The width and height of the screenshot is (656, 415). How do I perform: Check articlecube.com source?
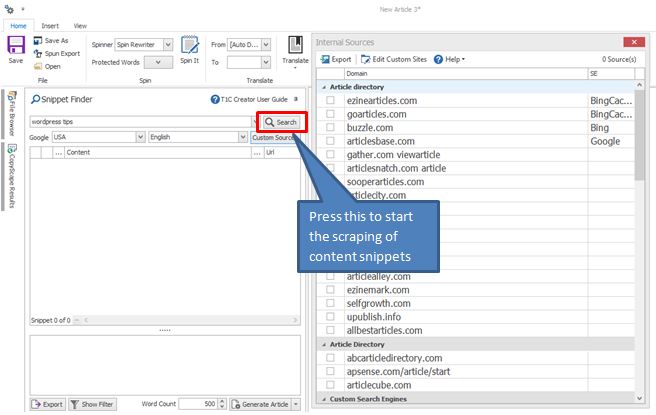331,385
